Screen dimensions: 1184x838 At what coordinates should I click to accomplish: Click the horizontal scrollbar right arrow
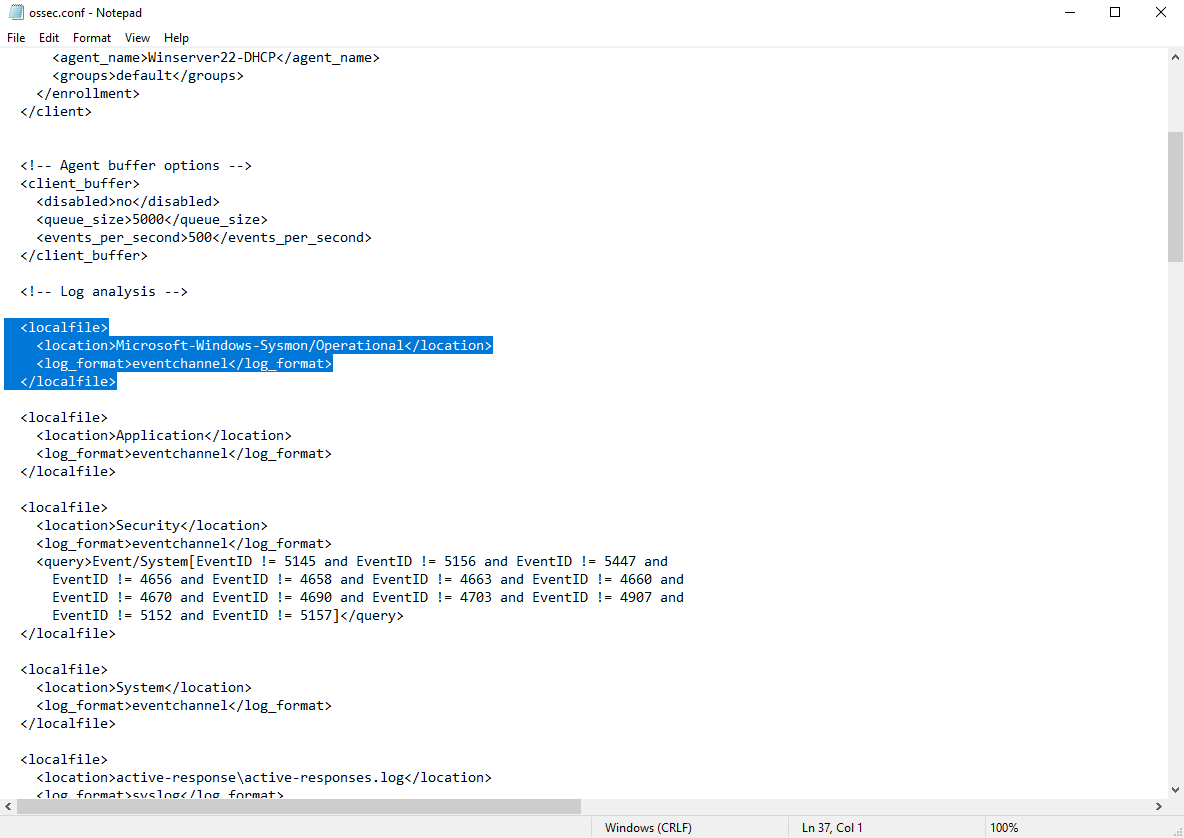(1158, 806)
